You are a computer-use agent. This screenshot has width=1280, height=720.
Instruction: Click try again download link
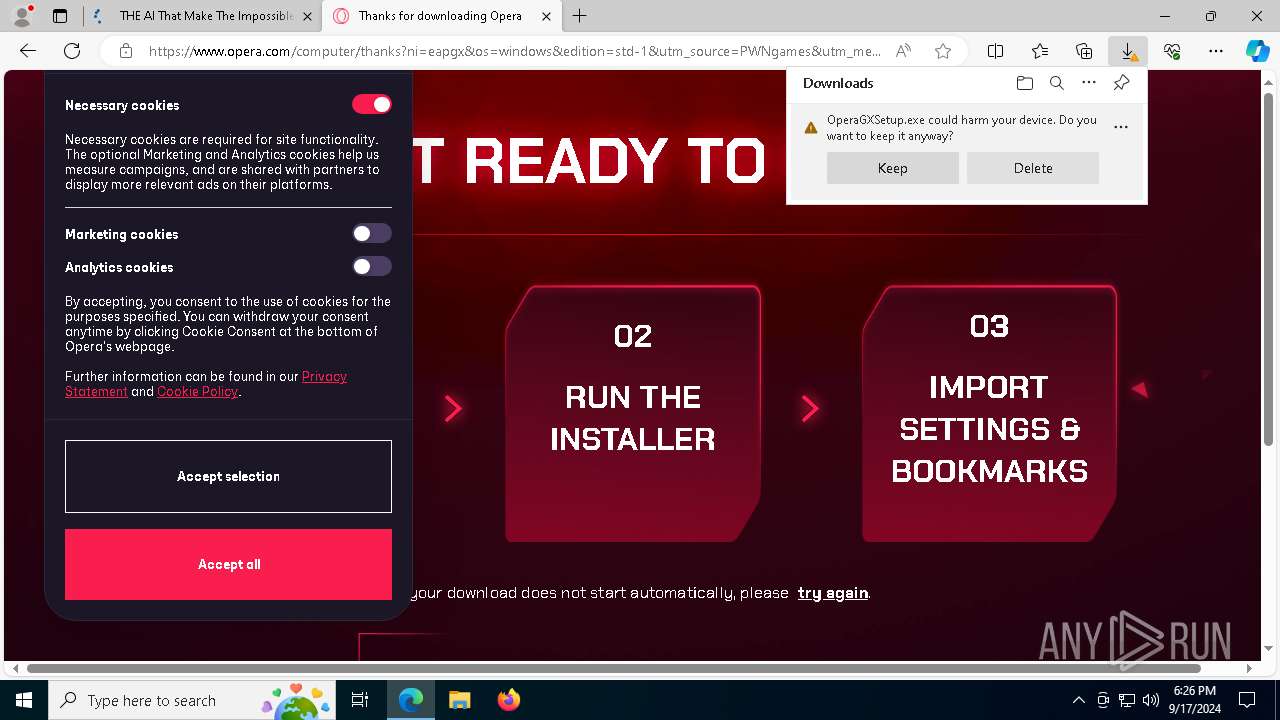pyautogui.click(x=833, y=593)
